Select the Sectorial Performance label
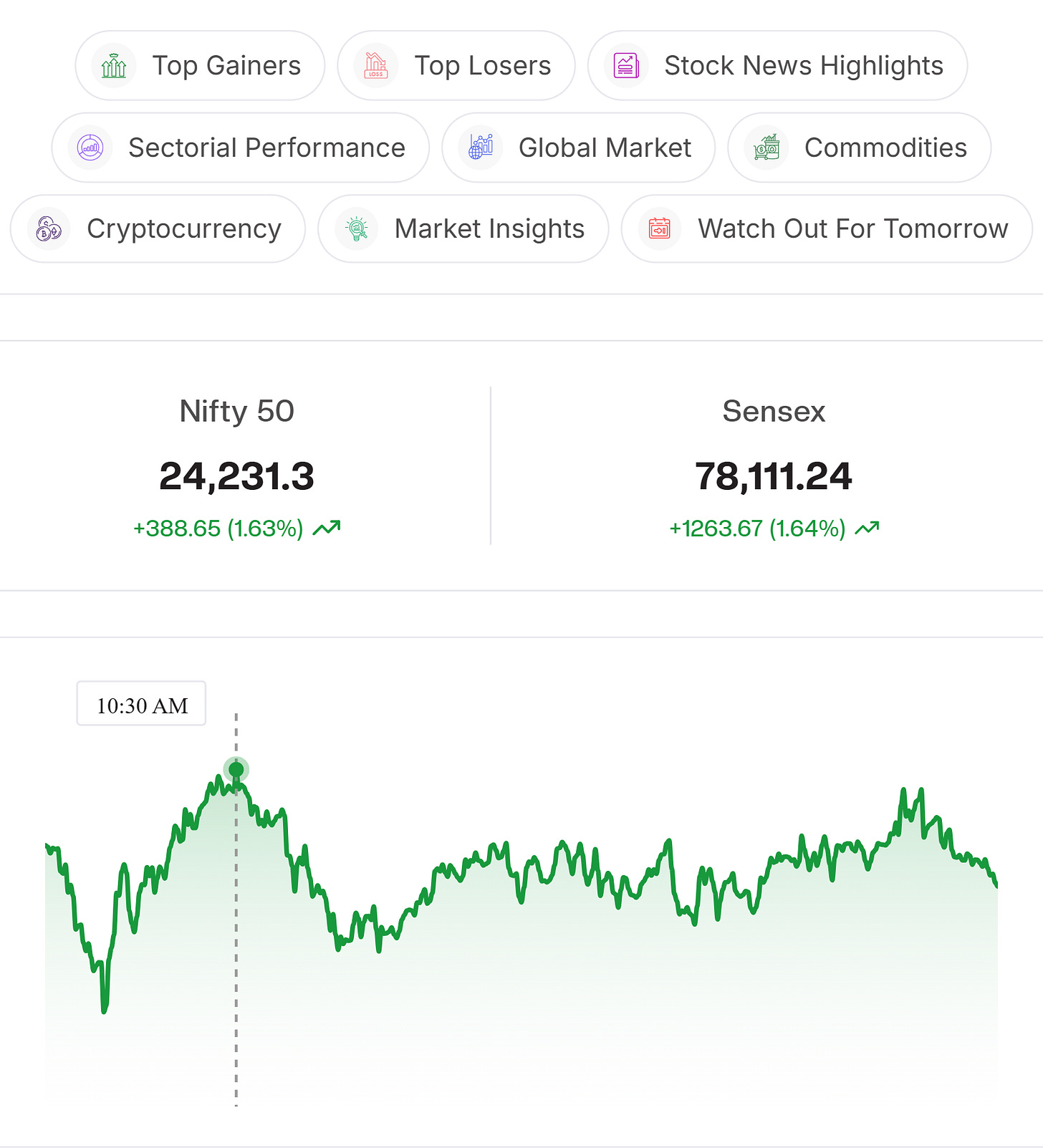This screenshot has width=1043, height=1148. click(x=266, y=148)
